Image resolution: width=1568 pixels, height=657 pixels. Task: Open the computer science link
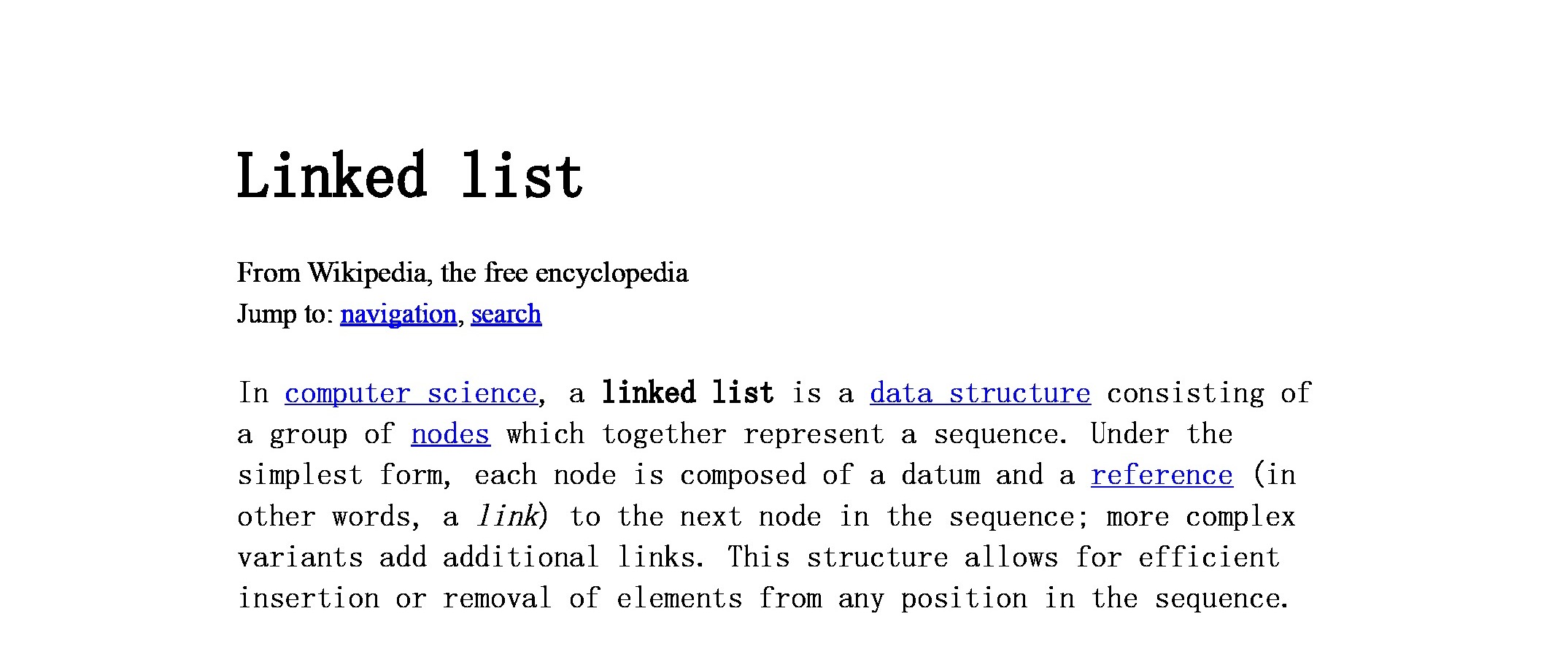coord(411,393)
